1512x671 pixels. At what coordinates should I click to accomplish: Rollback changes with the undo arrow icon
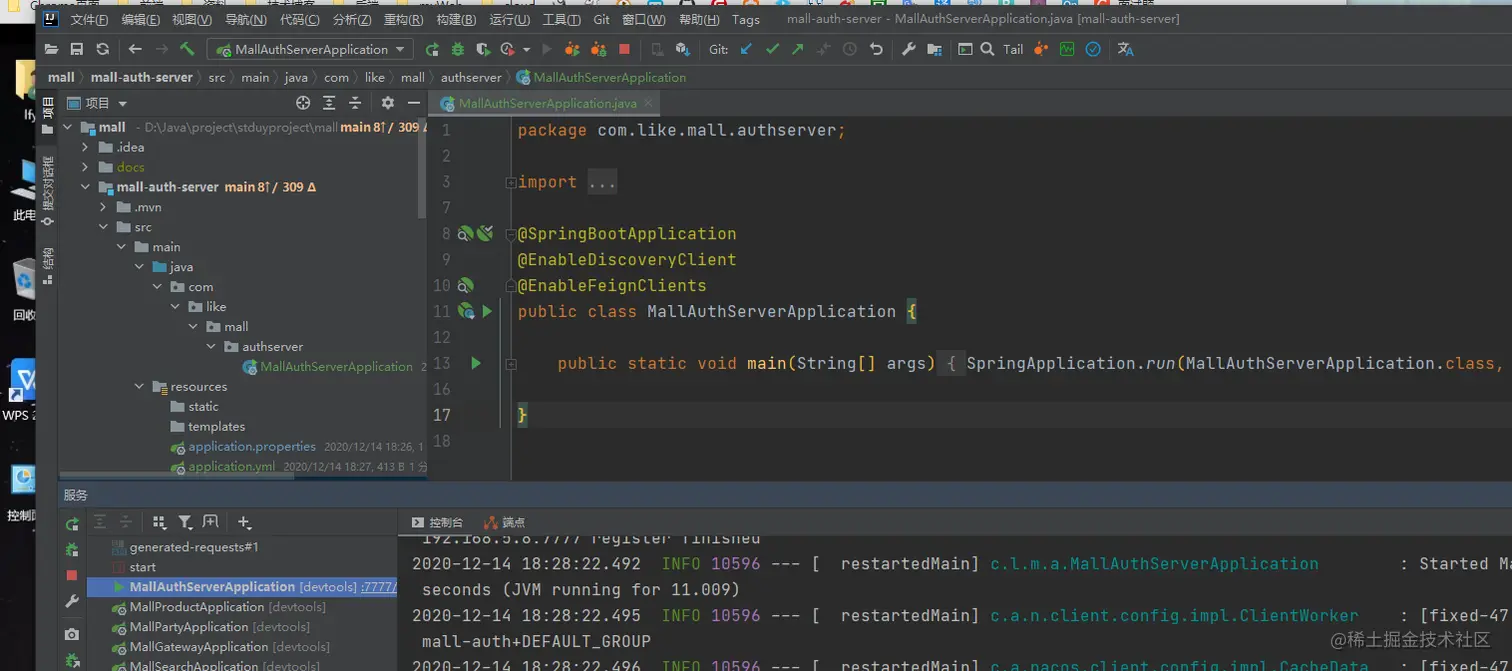pyautogui.click(x=877, y=49)
